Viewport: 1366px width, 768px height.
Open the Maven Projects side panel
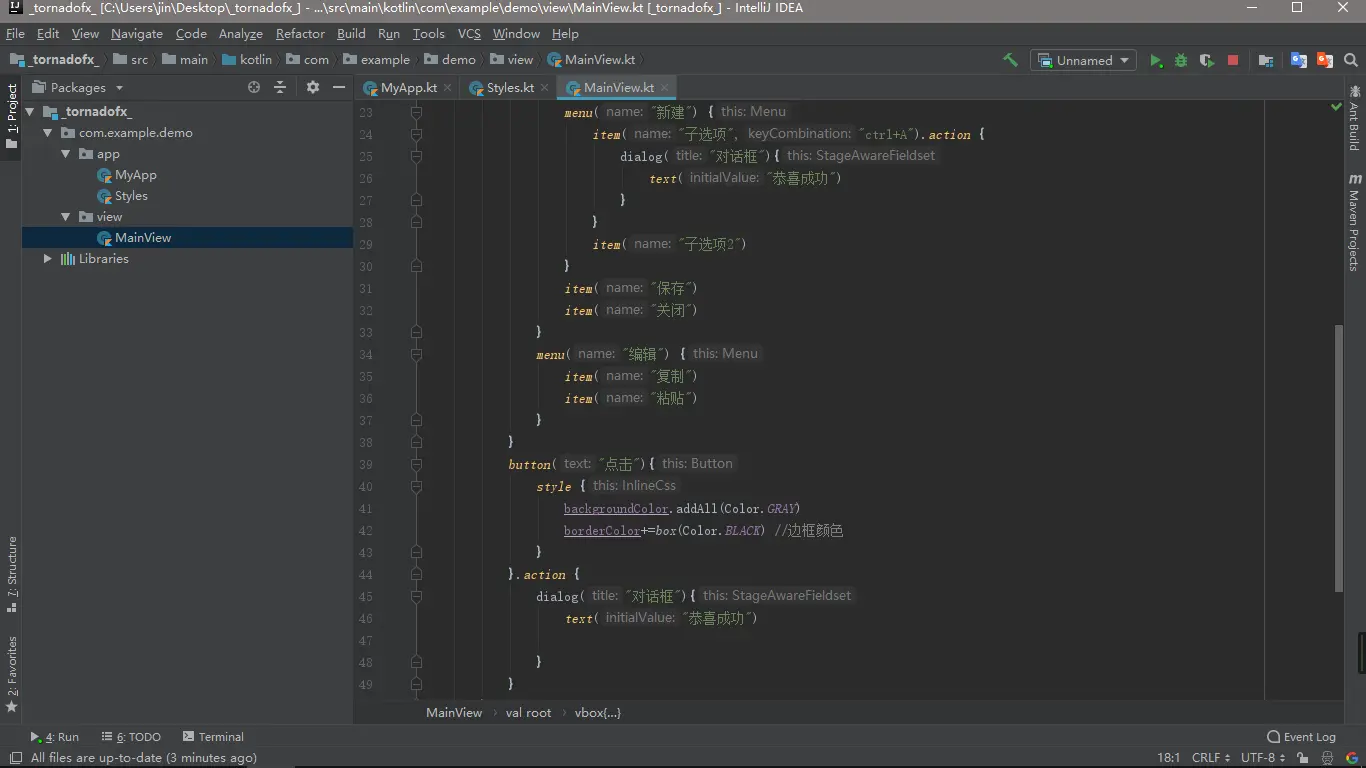pos(1354,221)
